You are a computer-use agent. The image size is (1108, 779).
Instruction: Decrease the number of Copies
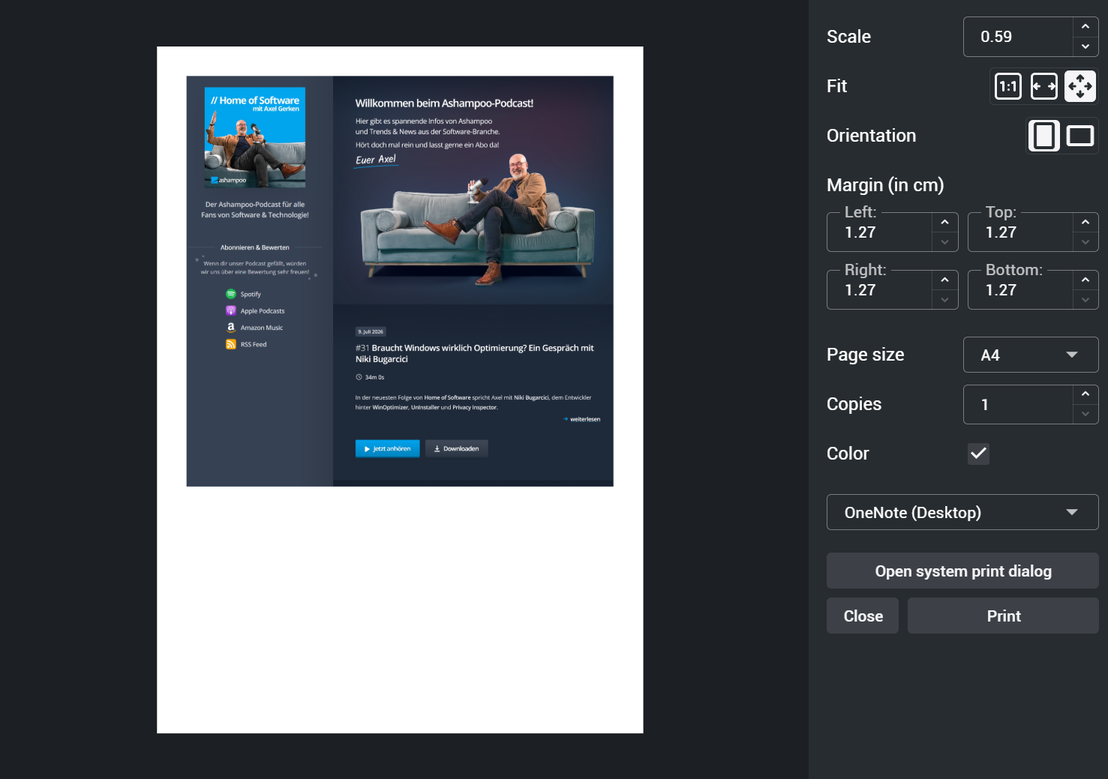click(x=1085, y=414)
